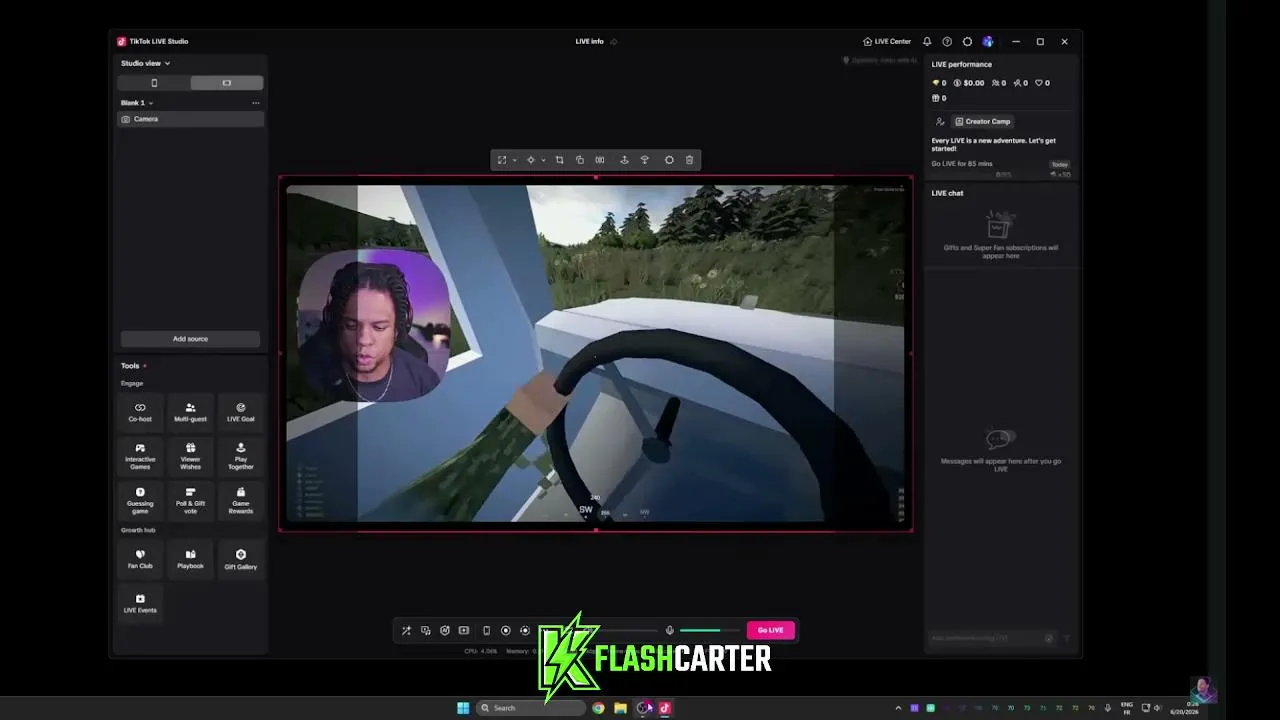Click the 'LIVE chat' heading
Image resolution: width=1280 pixels, height=720 pixels.
point(947,193)
